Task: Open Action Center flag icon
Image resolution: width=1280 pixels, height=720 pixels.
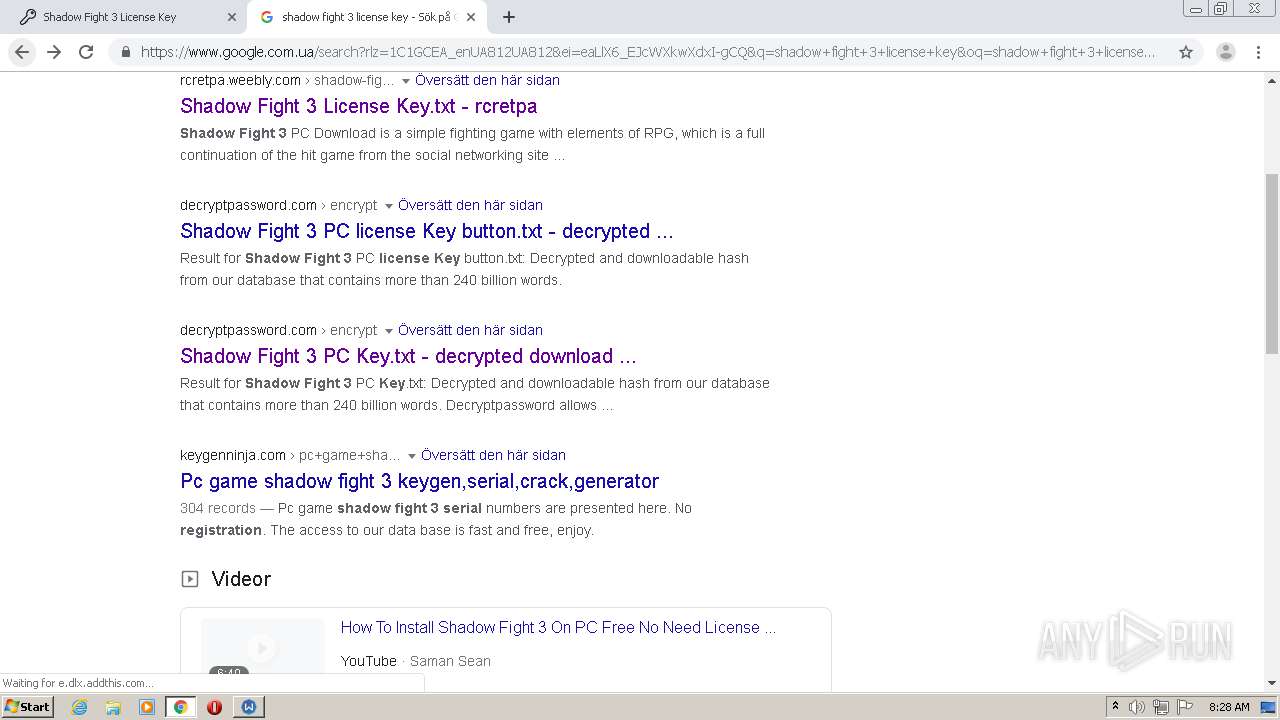Action: [x=1185, y=707]
